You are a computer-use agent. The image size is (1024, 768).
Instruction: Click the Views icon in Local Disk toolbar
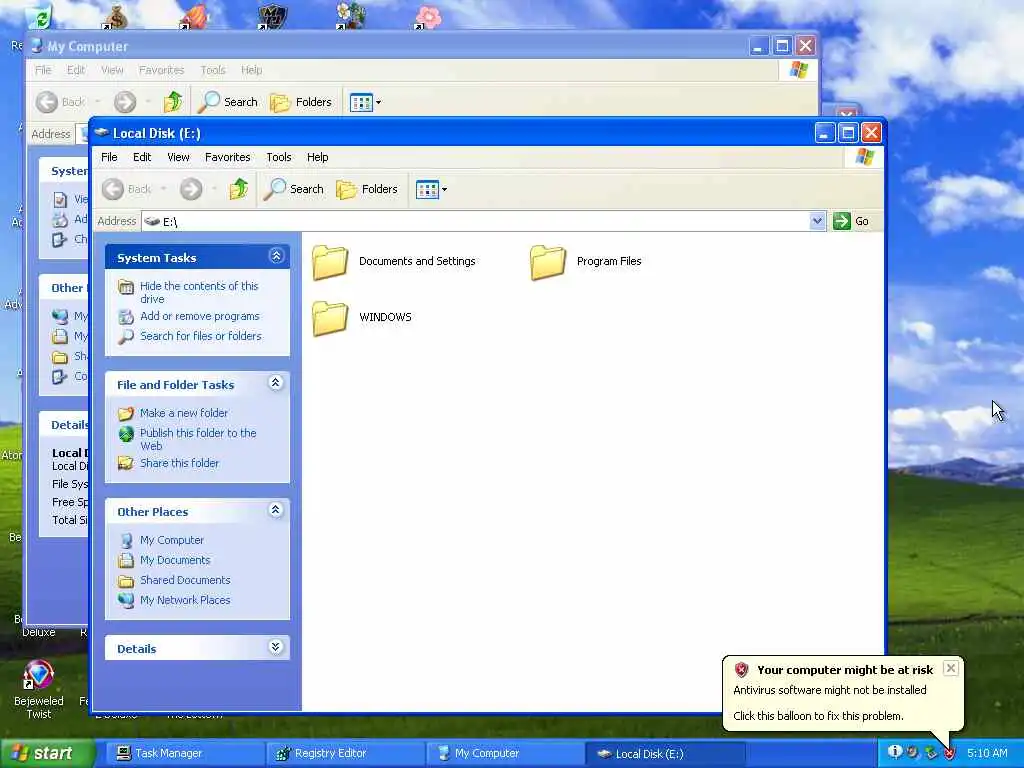point(427,190)
